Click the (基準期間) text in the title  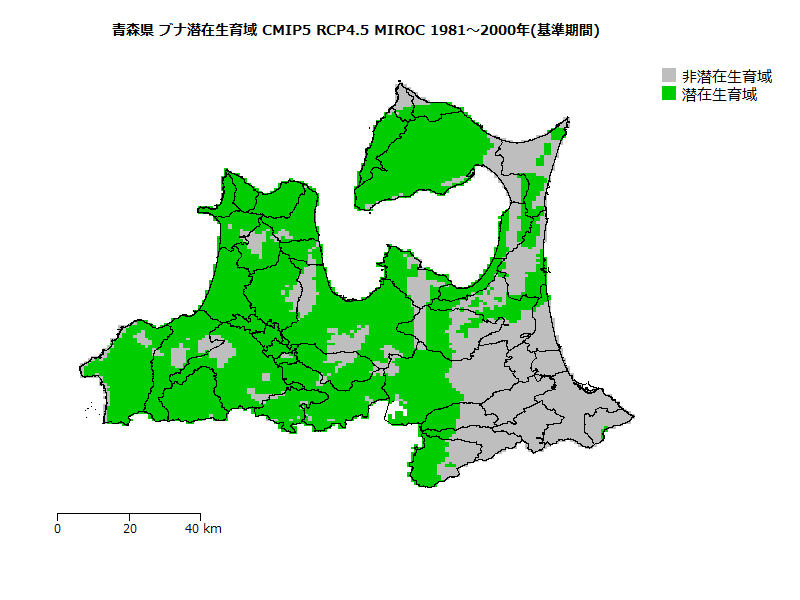click(567, 31)
